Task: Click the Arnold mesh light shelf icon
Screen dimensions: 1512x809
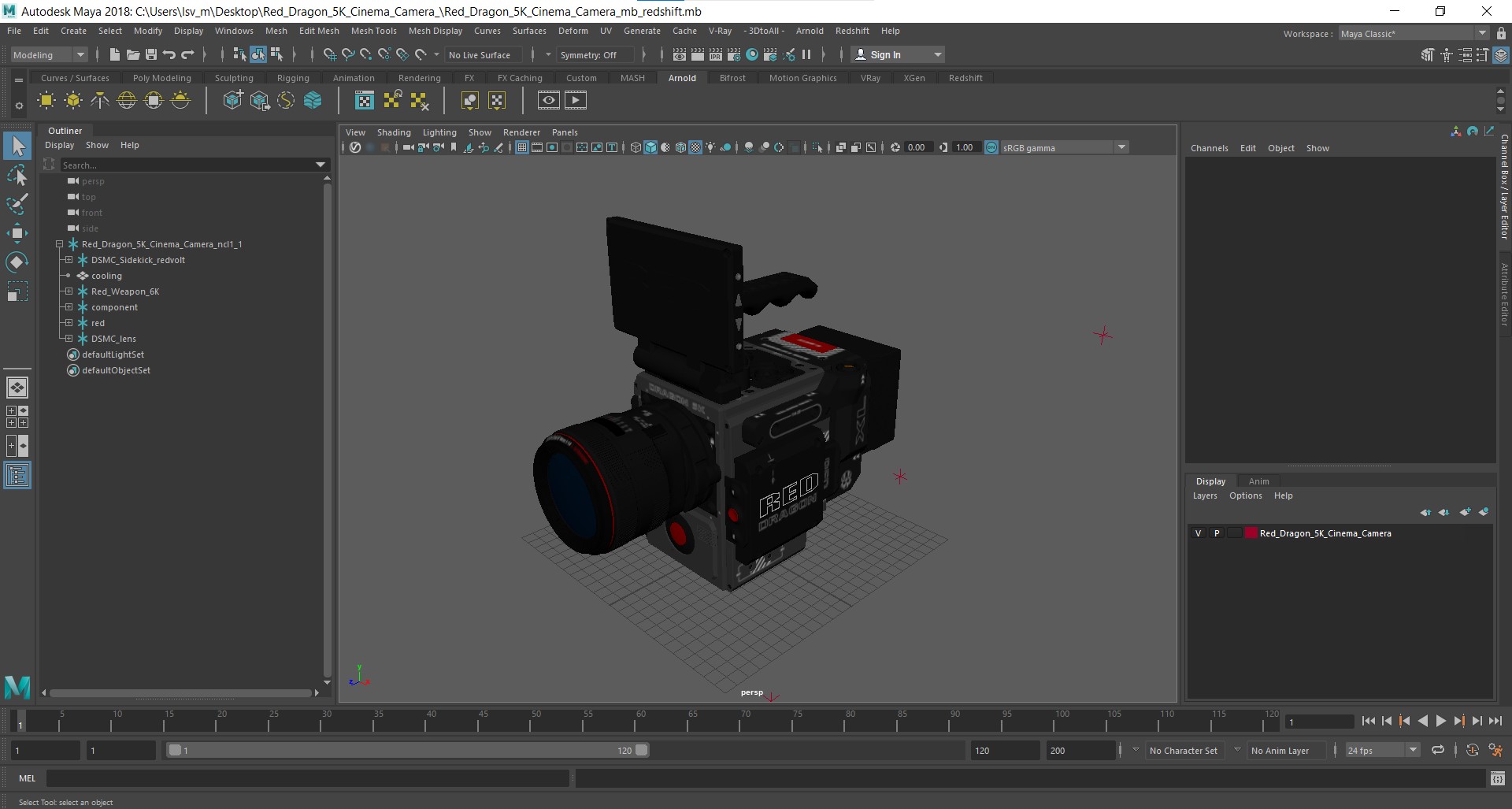Action: tap(73, 100)
